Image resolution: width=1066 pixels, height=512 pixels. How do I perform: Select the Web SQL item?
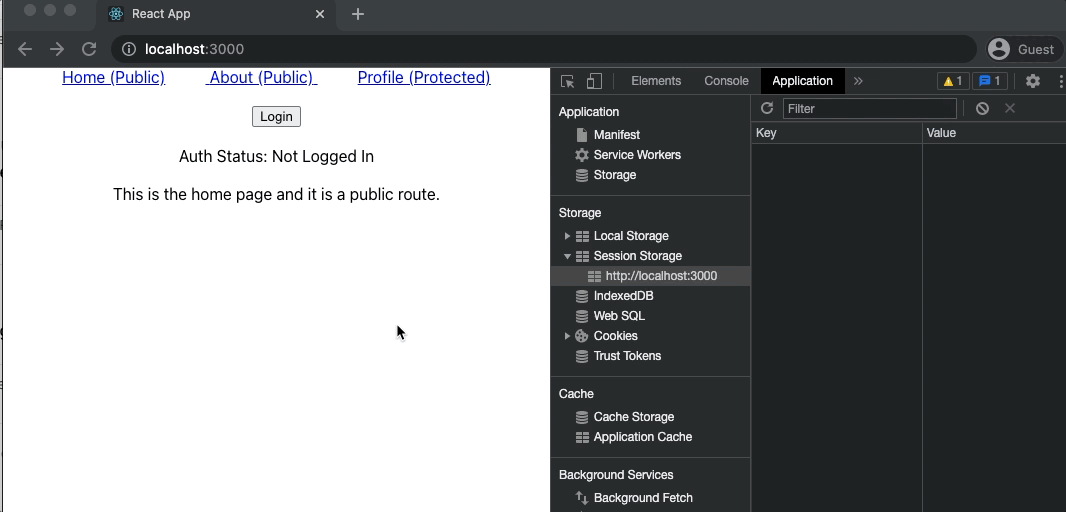[x=619, y=316]
